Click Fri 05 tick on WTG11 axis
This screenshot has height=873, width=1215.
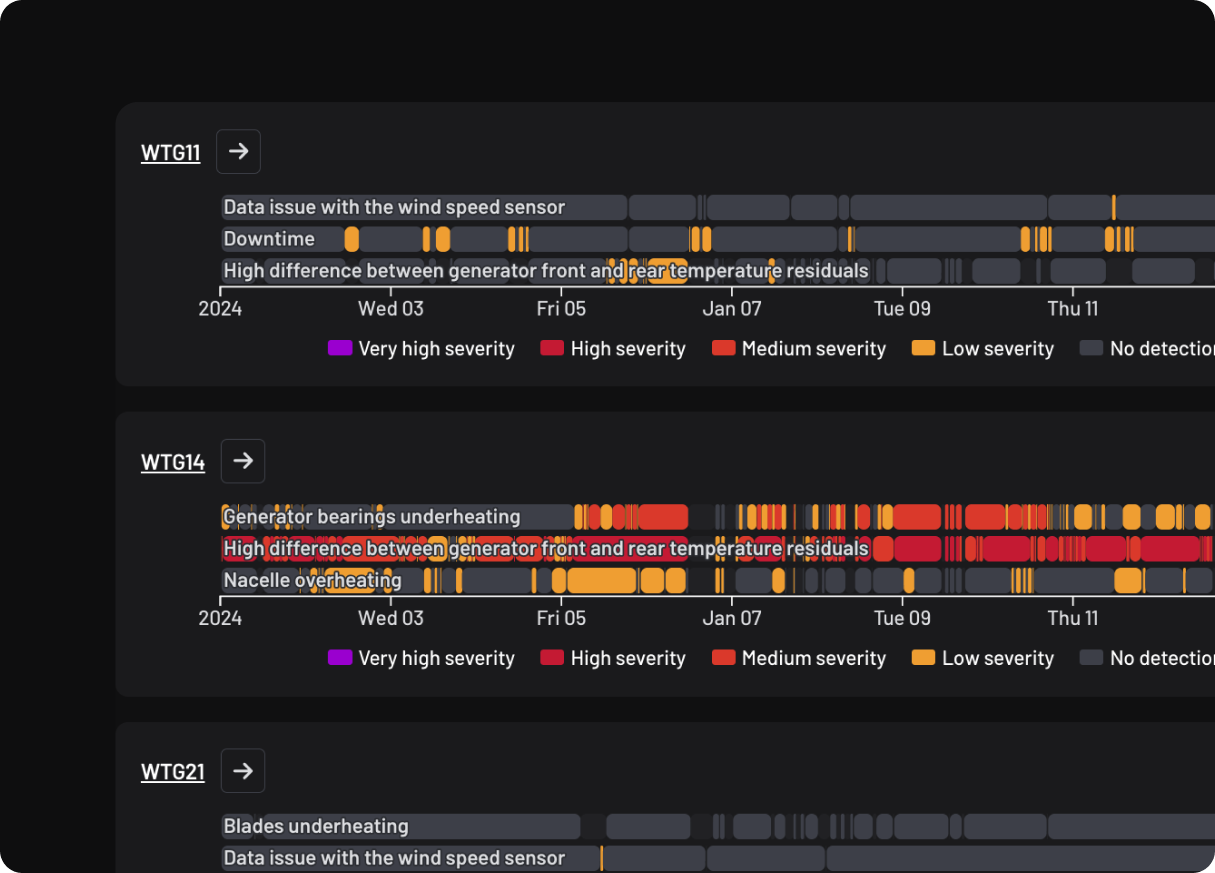(x=562, y=308)
